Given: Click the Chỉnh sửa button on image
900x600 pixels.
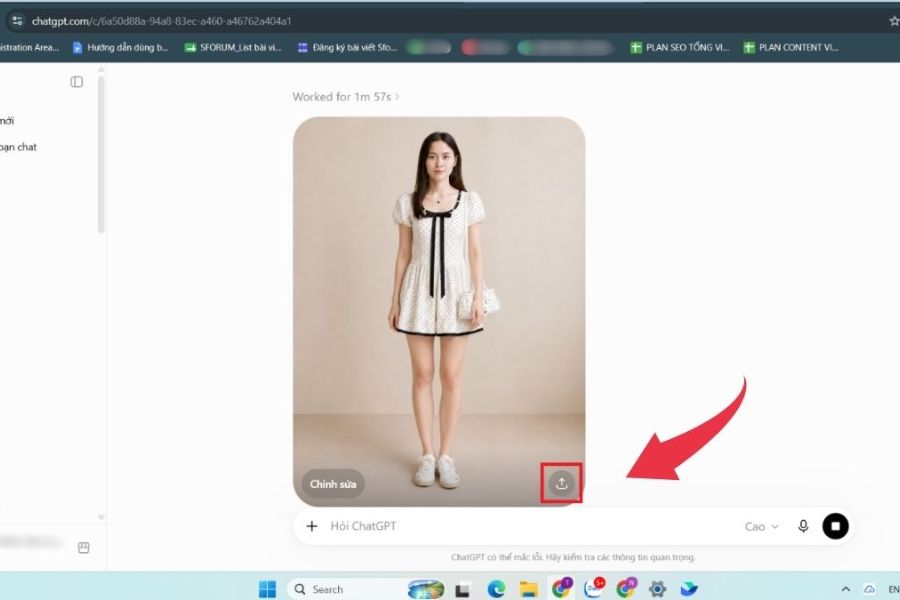Looking at the screenshot, I should pos(333,484).
